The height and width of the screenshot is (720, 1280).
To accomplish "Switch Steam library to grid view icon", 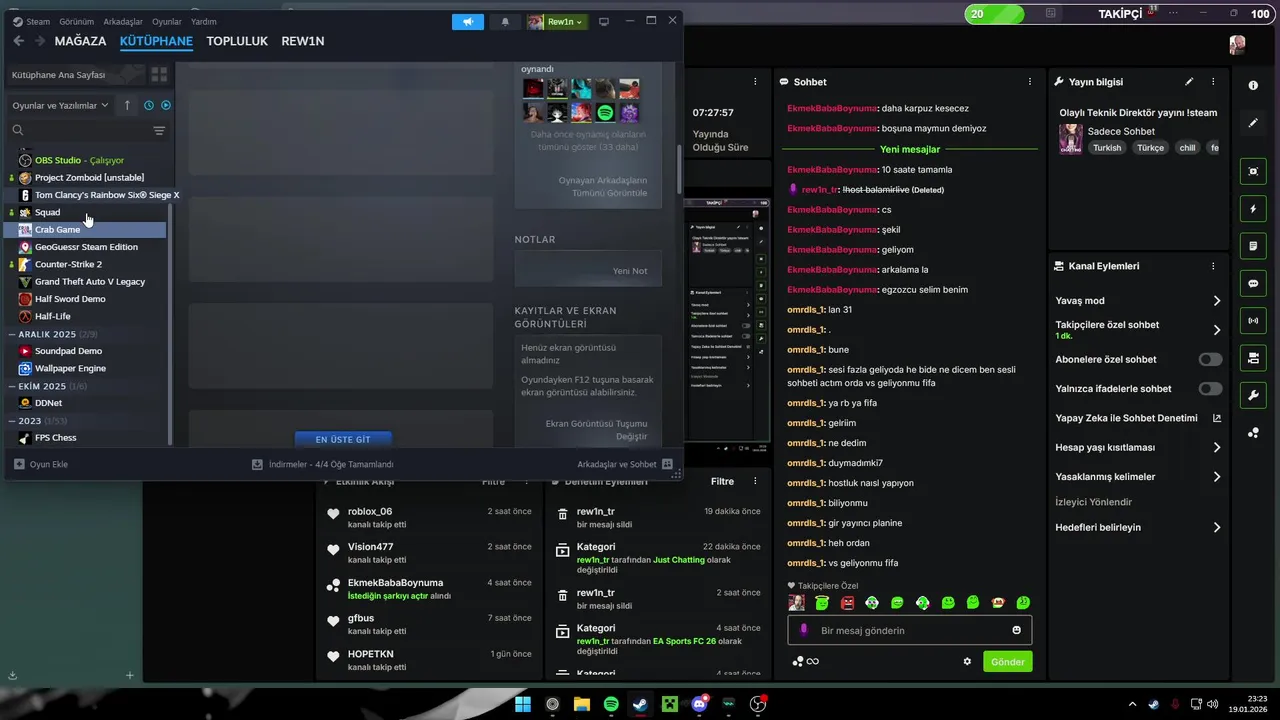I will click(x=159, y=75).
